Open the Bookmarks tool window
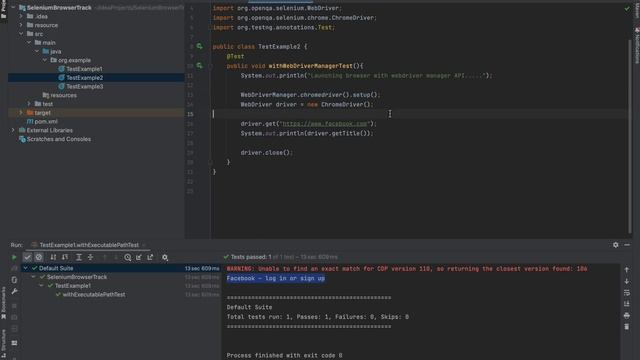Image resolution: width=640 pixels, height=360 pixels. point(4,303)
